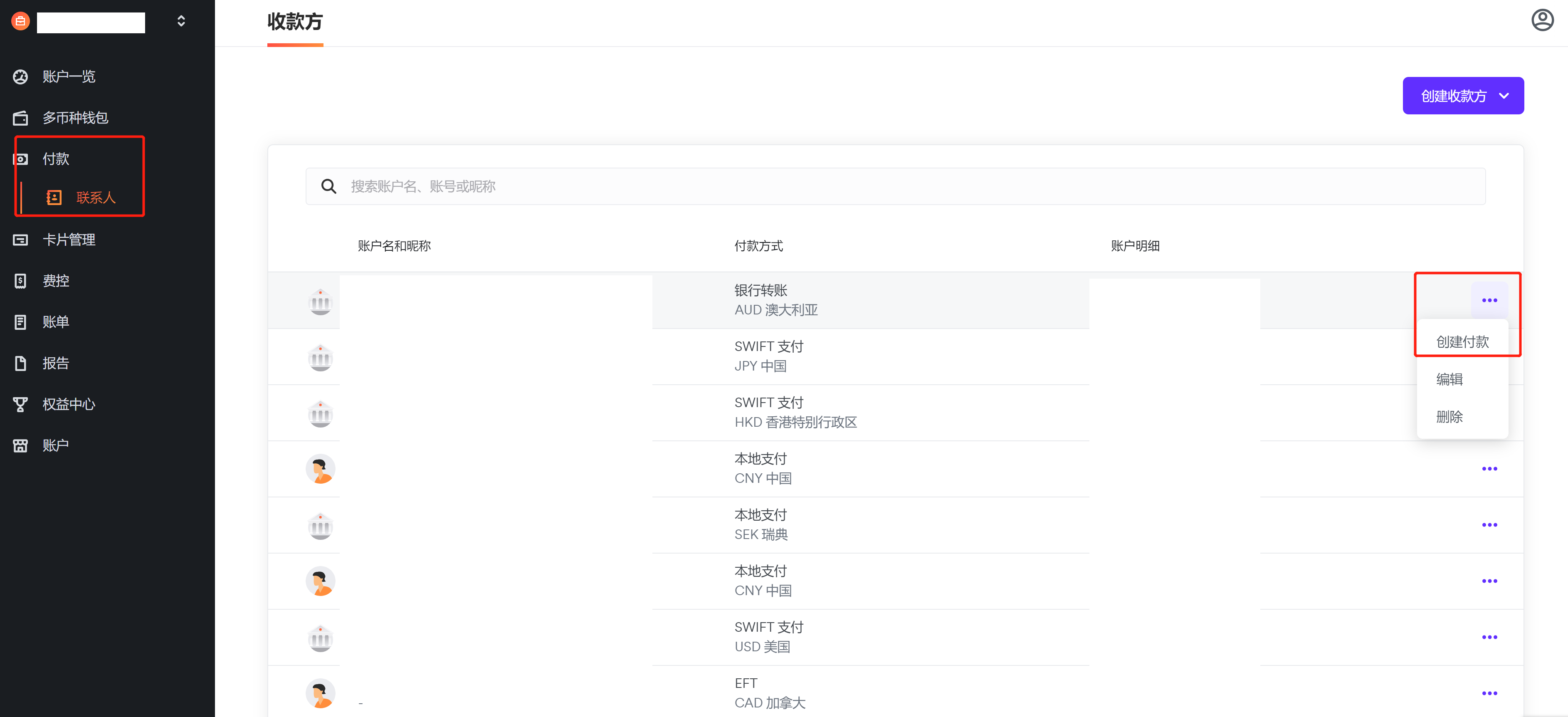1568x717 pixels.
Task: Select 创建付款 from the context menu
Action: pyautogui.click(x=1462, y=342)
